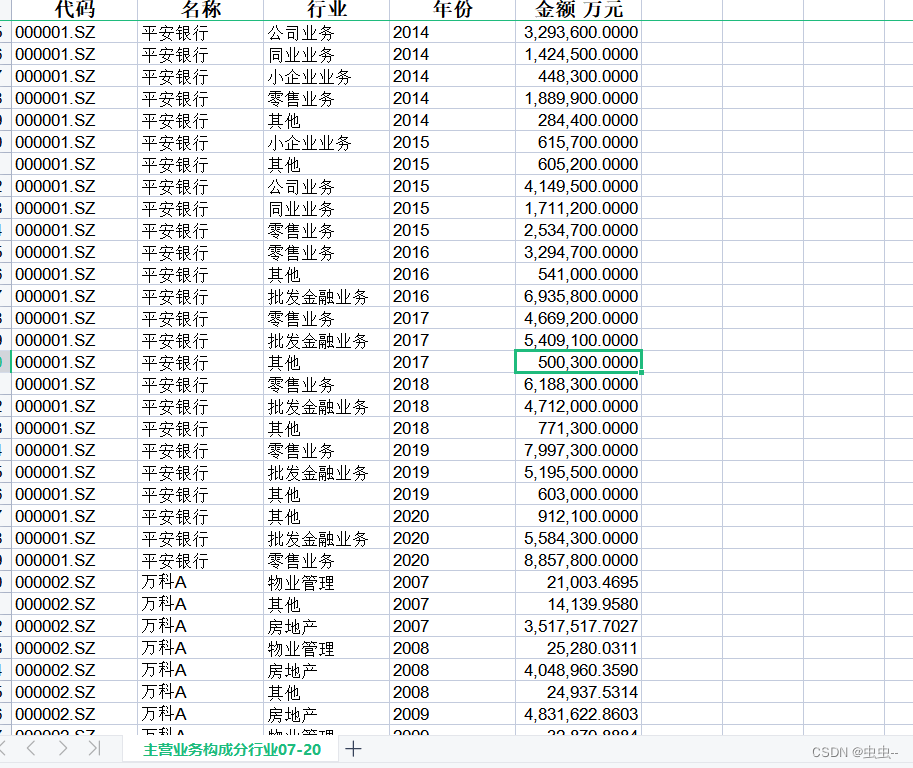
Task: Click amount cell 5,409,100.0000
Action: tap(579, 340)
